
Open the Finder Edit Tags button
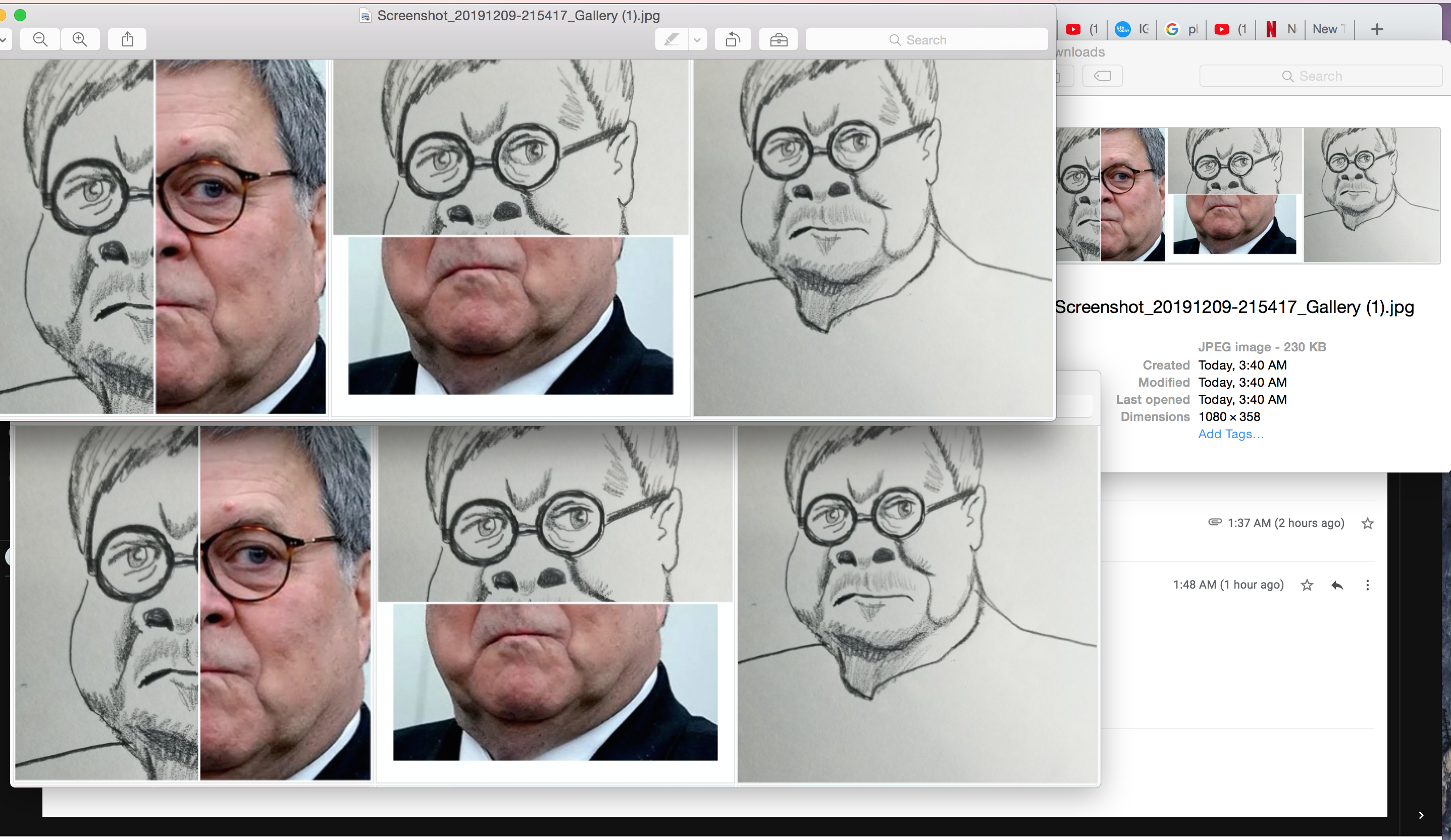coord(1102,76)
